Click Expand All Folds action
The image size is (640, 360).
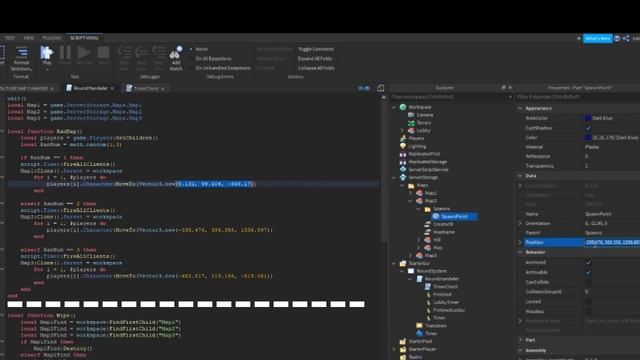coord(315,59)
